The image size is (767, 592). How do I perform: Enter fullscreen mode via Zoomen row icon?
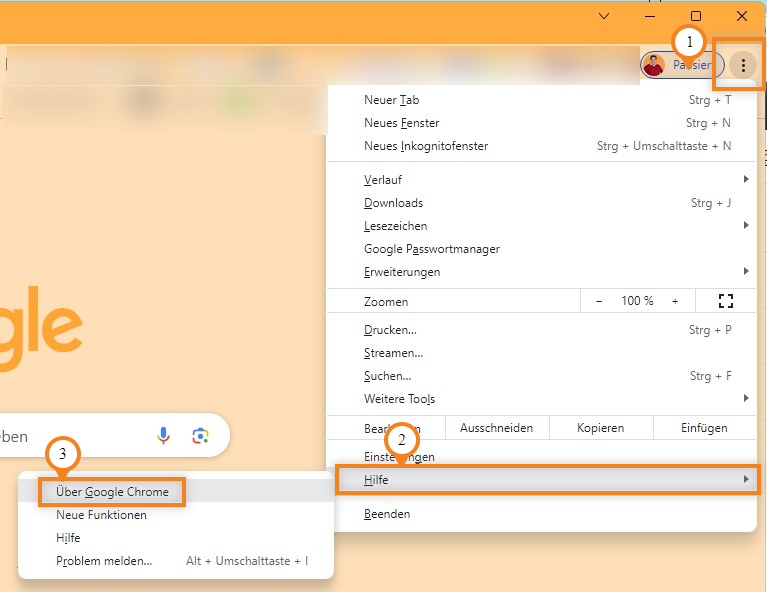[x=725, y=301]
